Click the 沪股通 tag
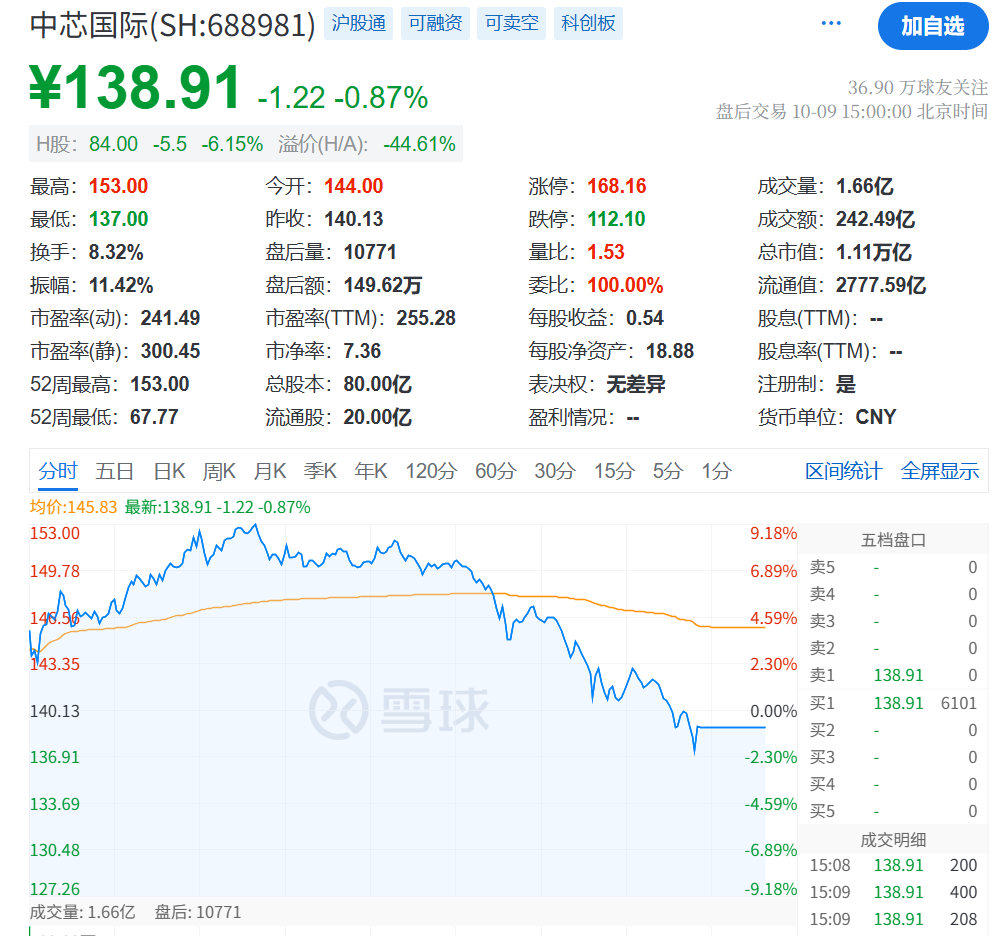This screenshot has width=1008, height=936. [x=358, y=23]
